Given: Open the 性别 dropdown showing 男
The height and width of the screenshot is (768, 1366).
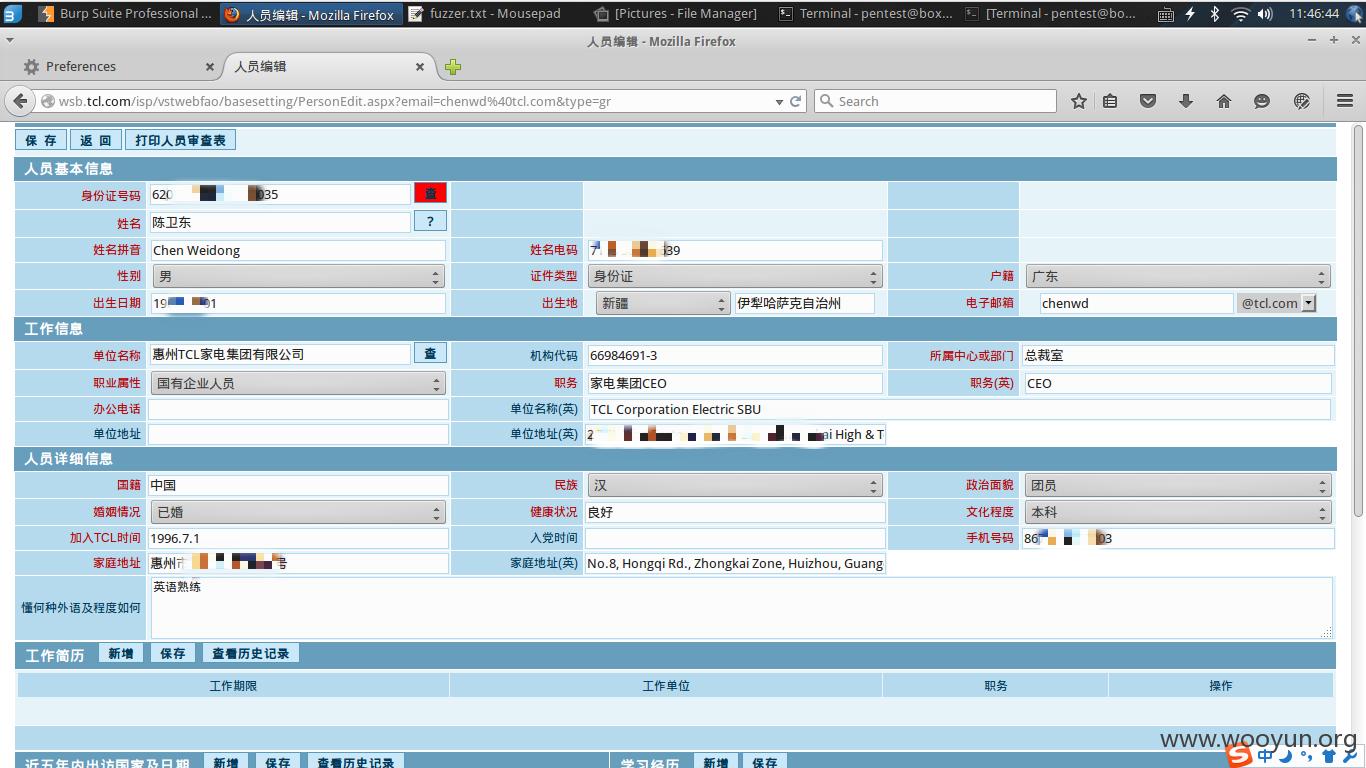Looking at the screenshot, I should coord(298,276).
